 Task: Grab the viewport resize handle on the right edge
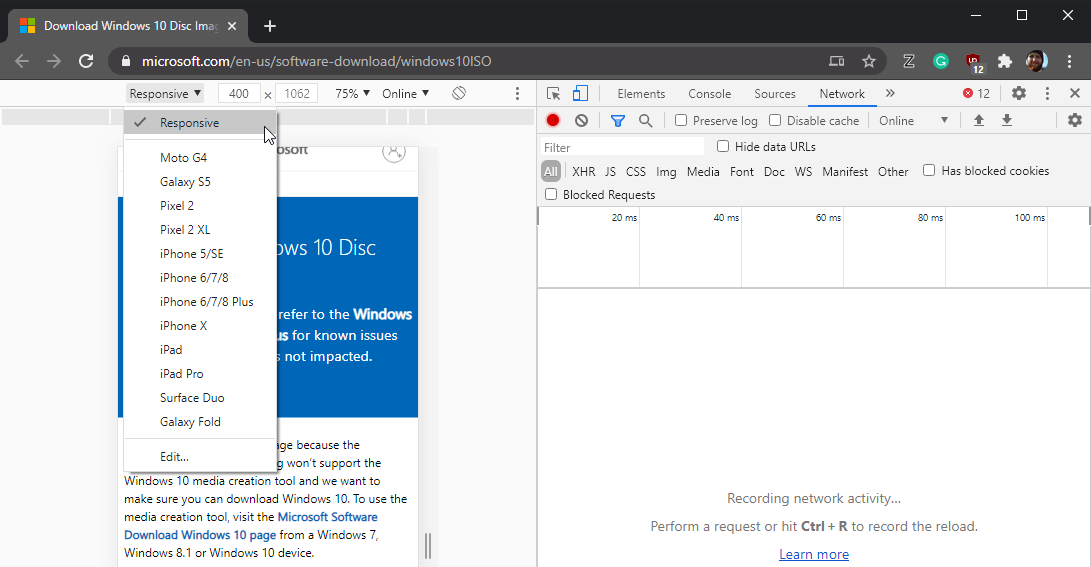[x=428, y=546]
